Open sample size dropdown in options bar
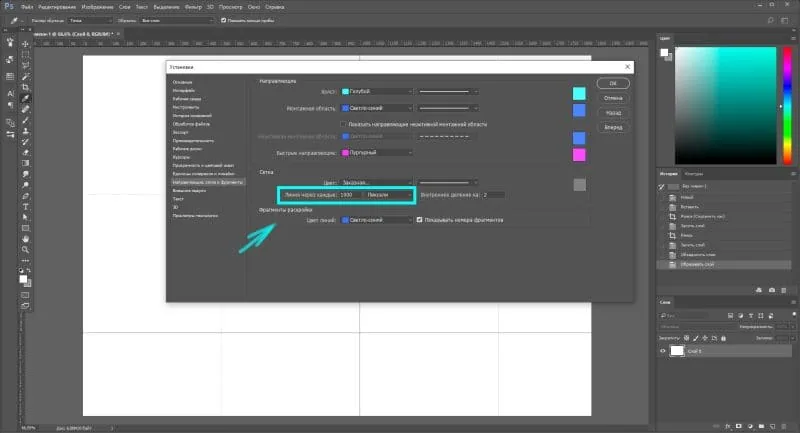Screen dimensions: 800x433 (x=90, y=20)
